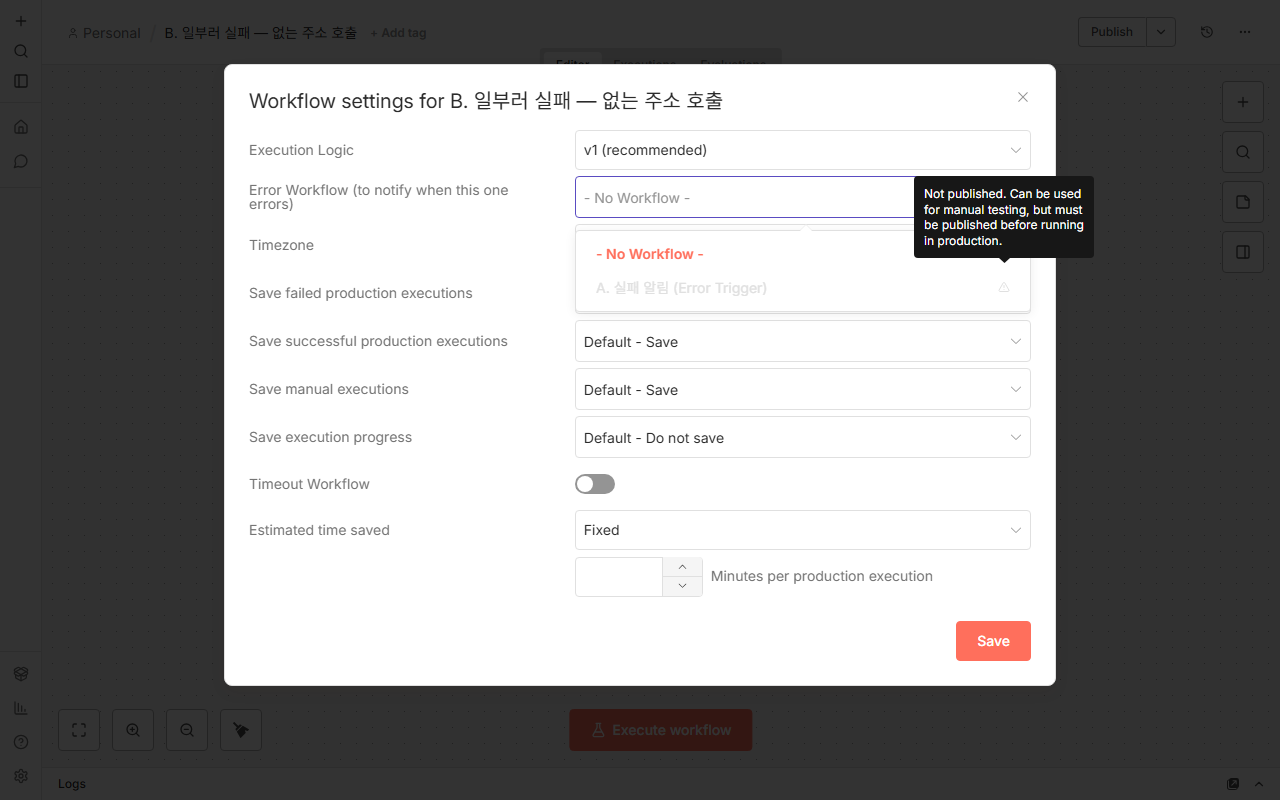The width and height of the screenshot is (1280, 800).
Task: Open workflow history clock icon
Action: (1207, 32)
